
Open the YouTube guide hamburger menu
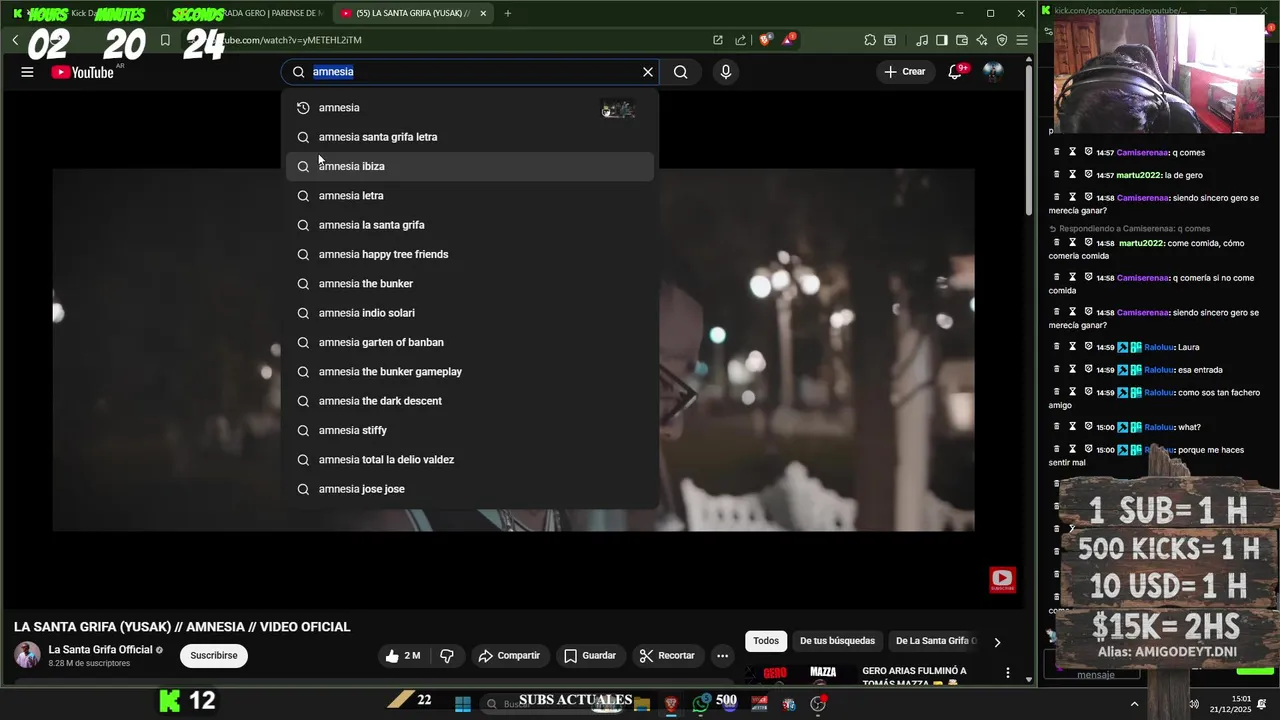click(x=27, y=72)
